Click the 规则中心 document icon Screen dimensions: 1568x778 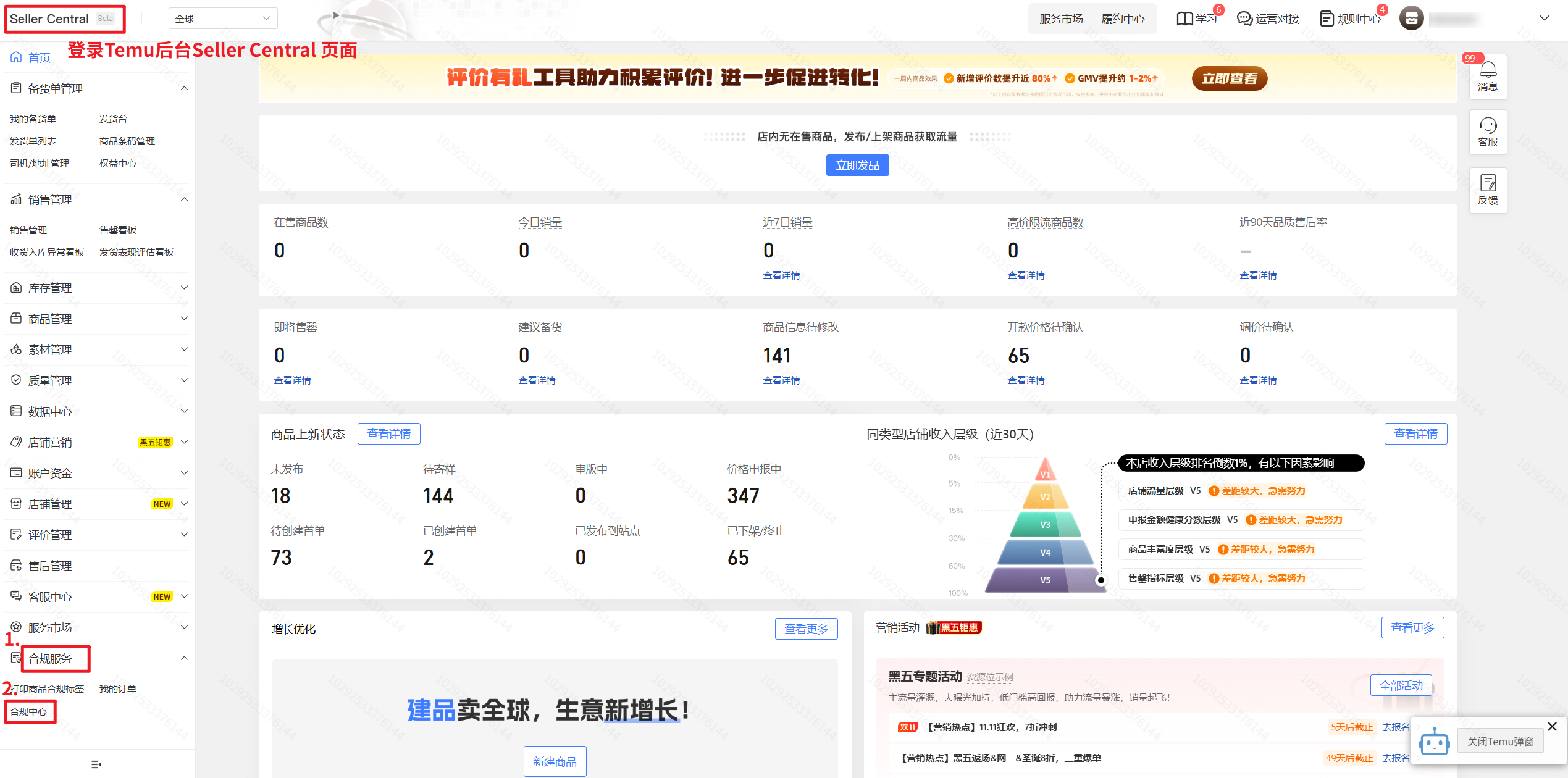click(1326, 19)
